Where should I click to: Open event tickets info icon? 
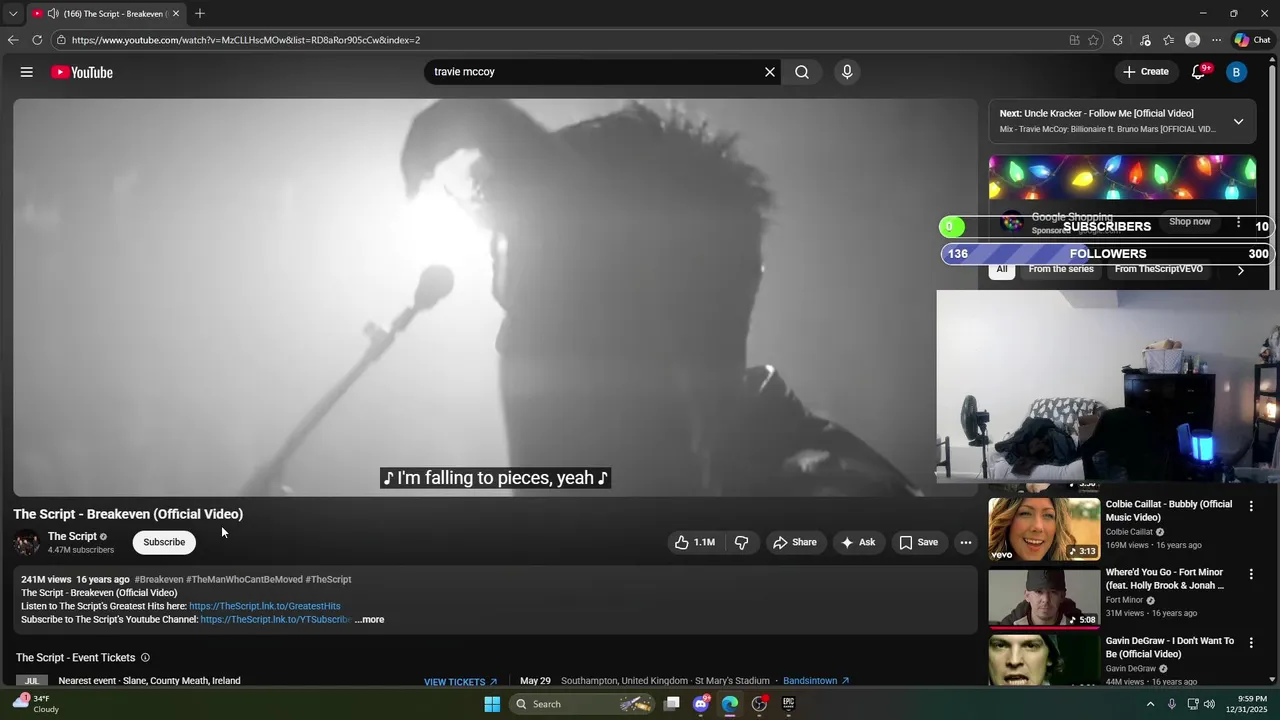pos(145,658)
